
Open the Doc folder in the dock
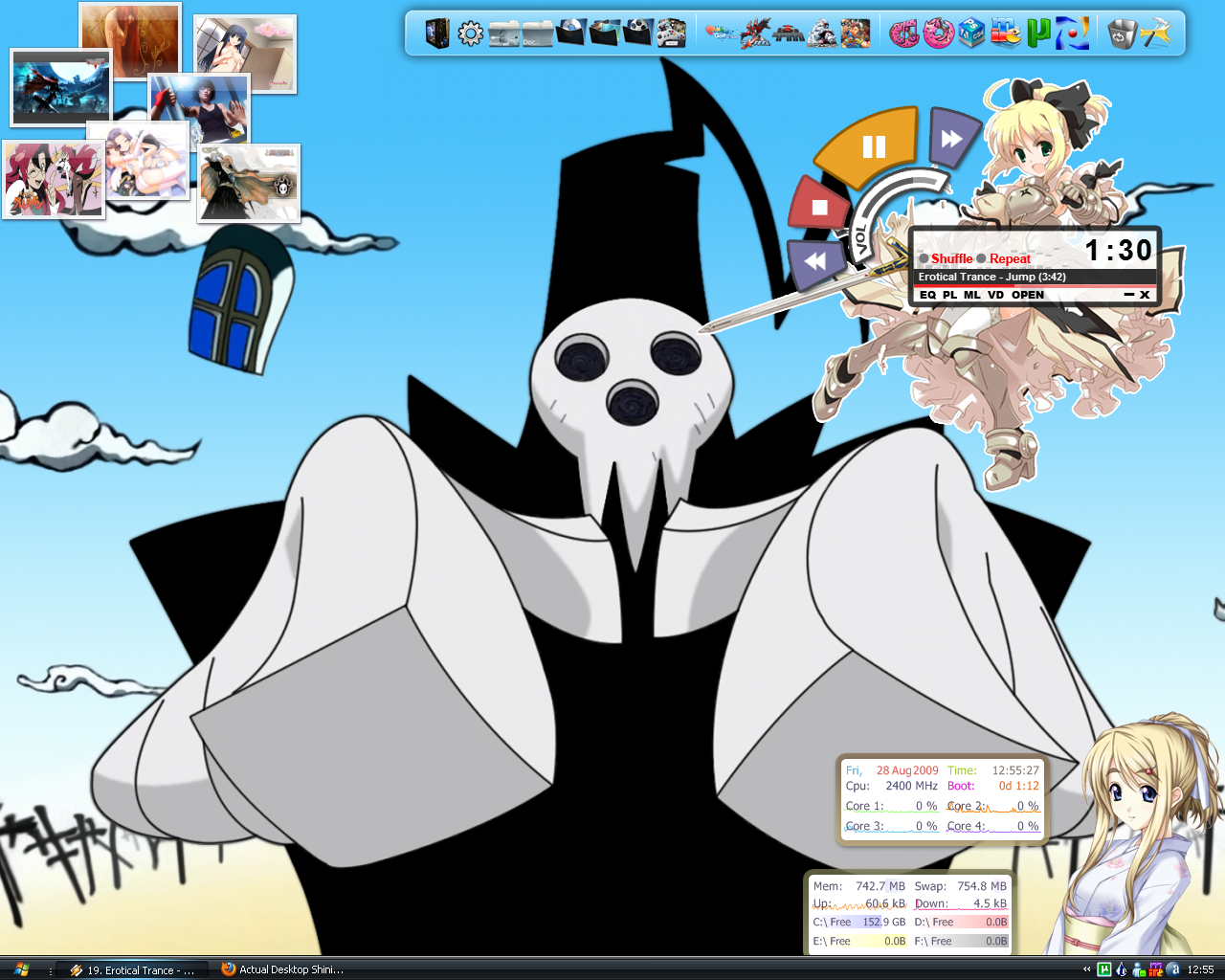tap(537, 35)
